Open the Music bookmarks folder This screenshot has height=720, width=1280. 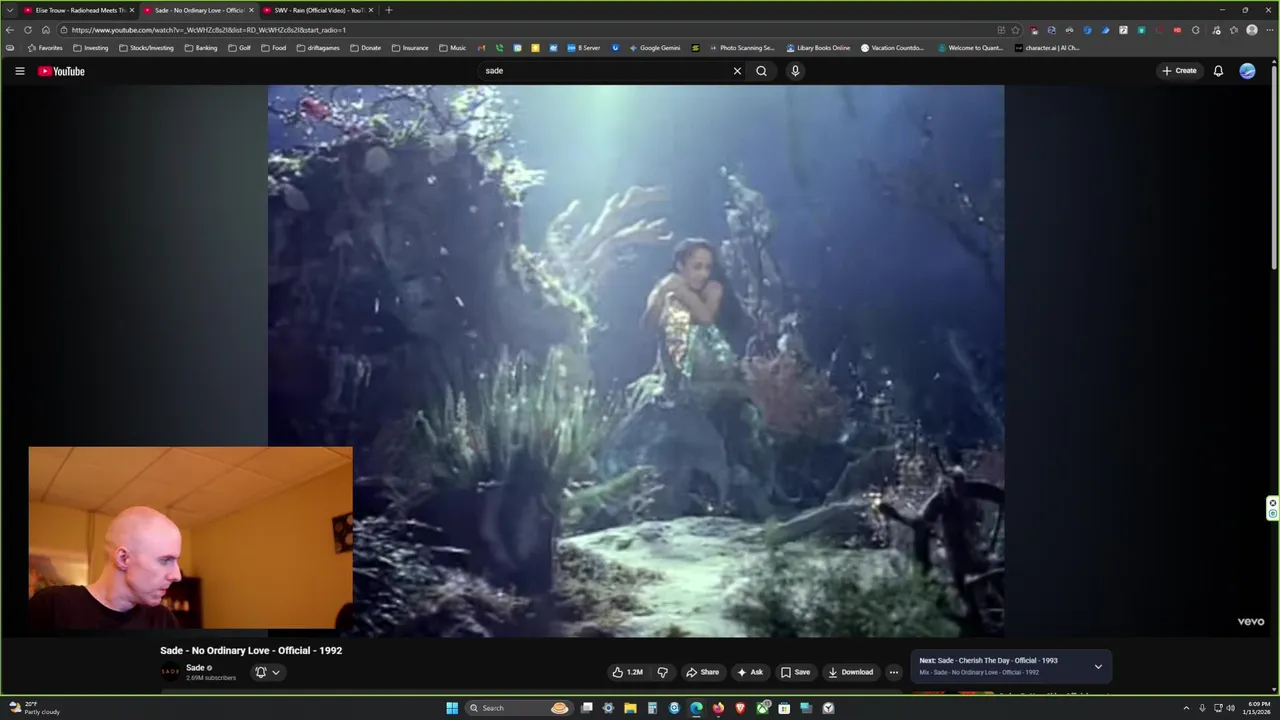pos(452,48)
